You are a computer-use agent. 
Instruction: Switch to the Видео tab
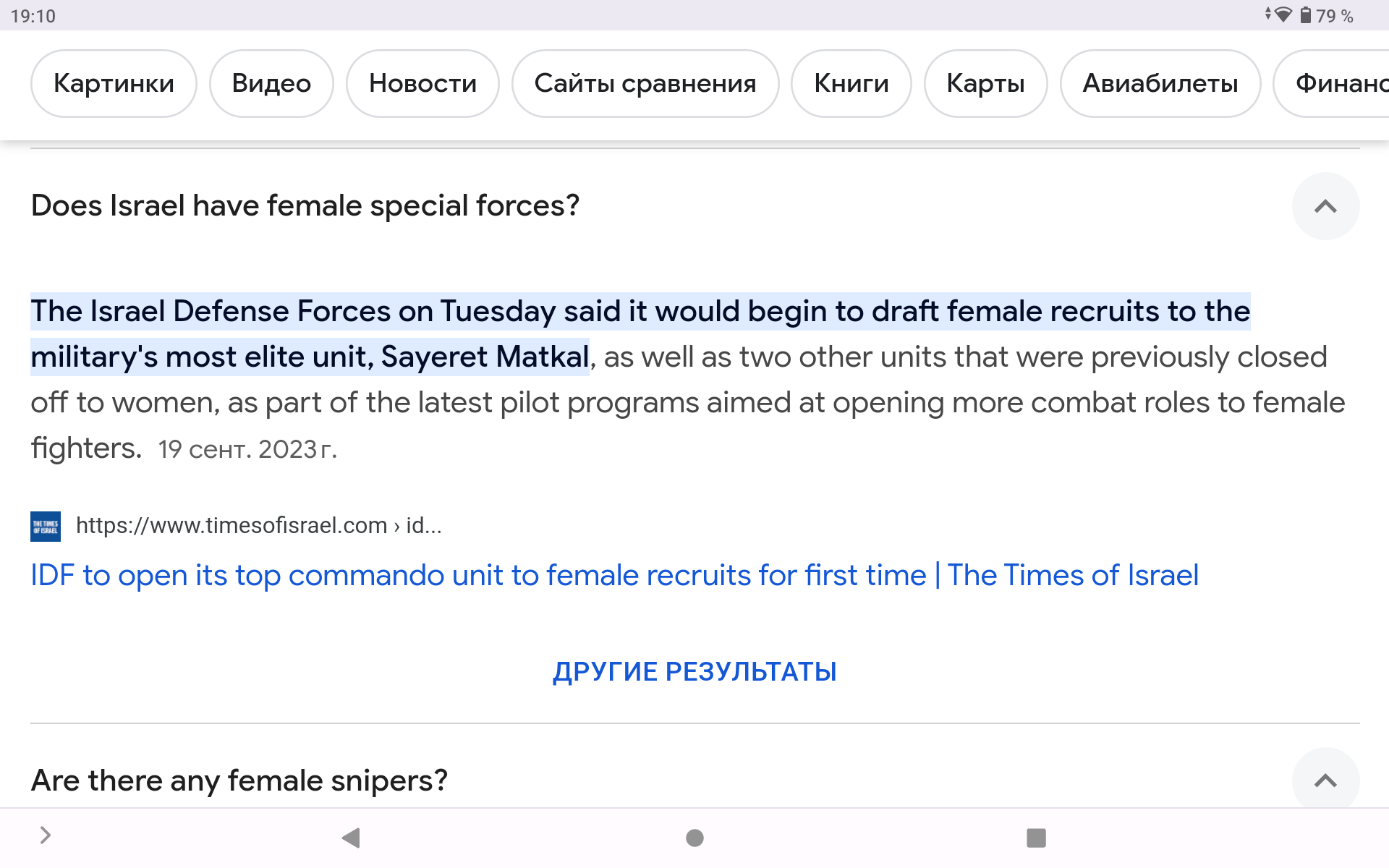(x=271, y=83)
